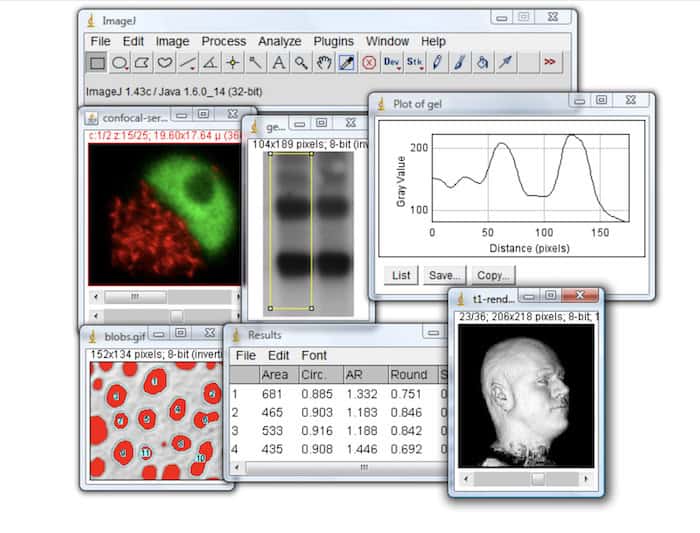Image resolution: width=700 pixels, height=533 pixels.
Task: Open the Dev menu tool
Action: coord(392,63)
